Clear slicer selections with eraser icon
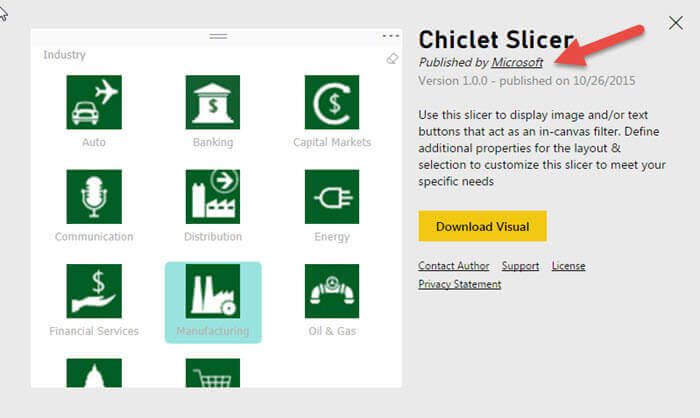This screenshot has width=700, height=418. [x=391, y=59]
